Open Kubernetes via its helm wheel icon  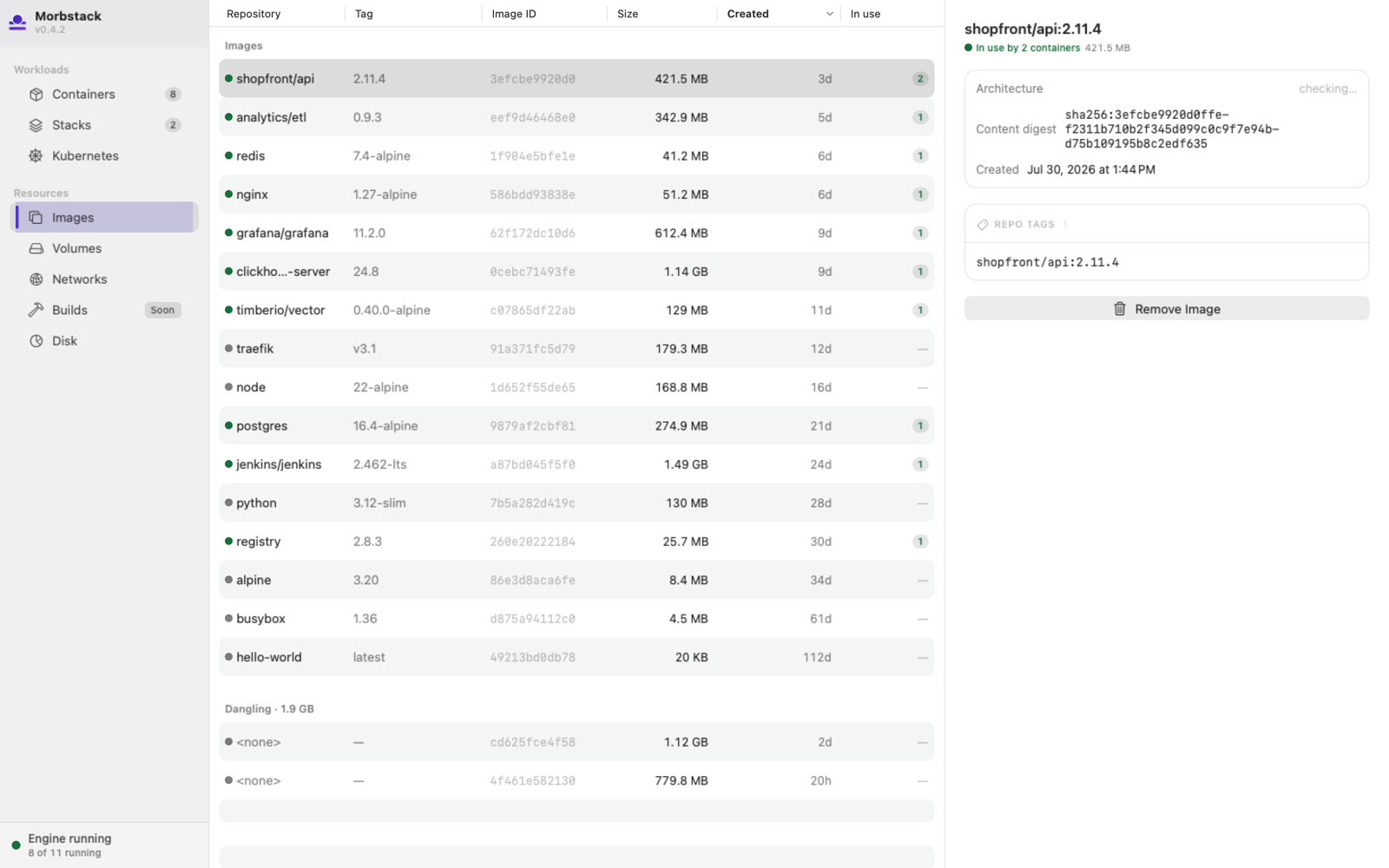click(36, 156)
